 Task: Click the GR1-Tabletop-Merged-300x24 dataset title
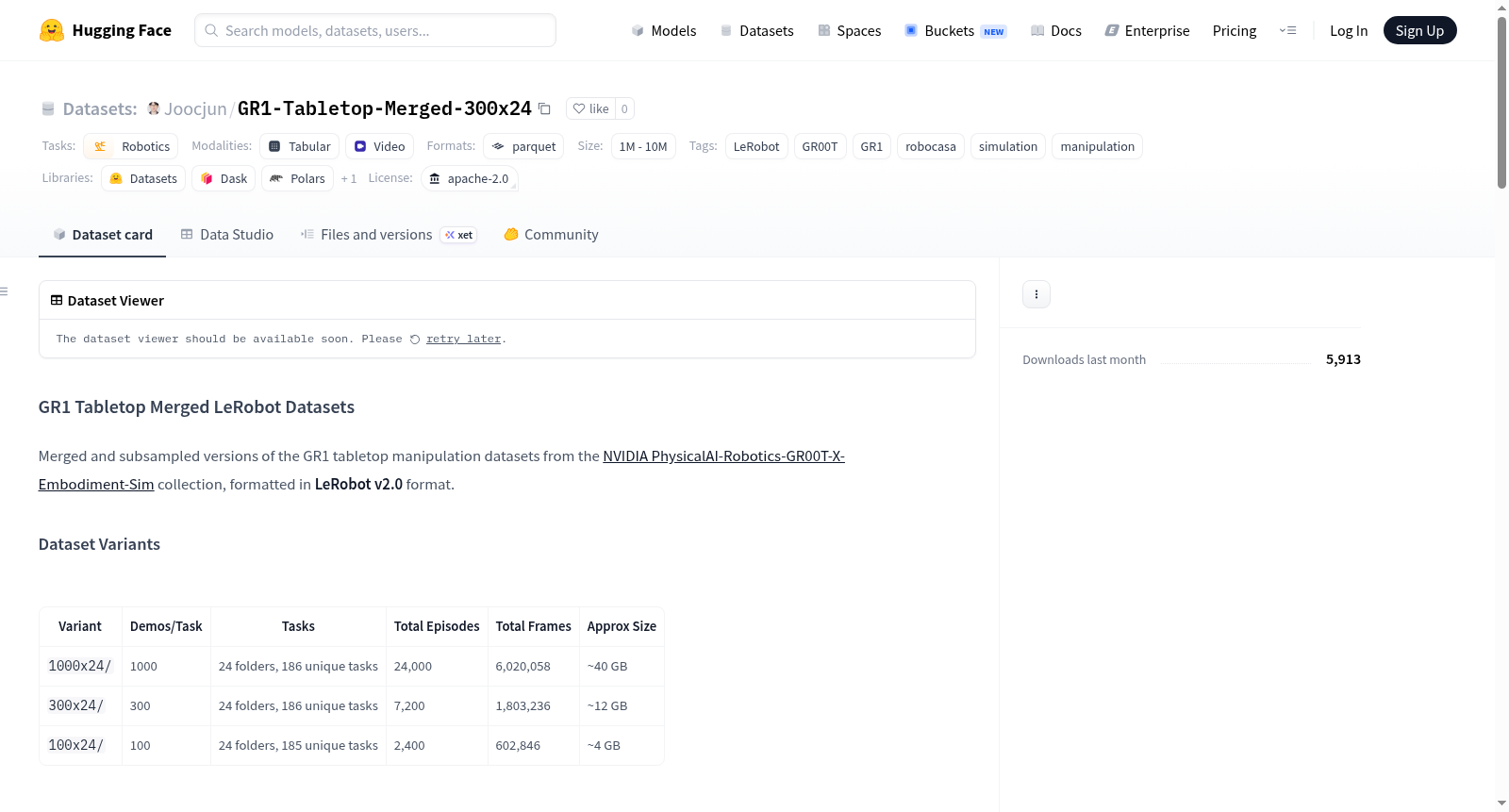point(385,108)
